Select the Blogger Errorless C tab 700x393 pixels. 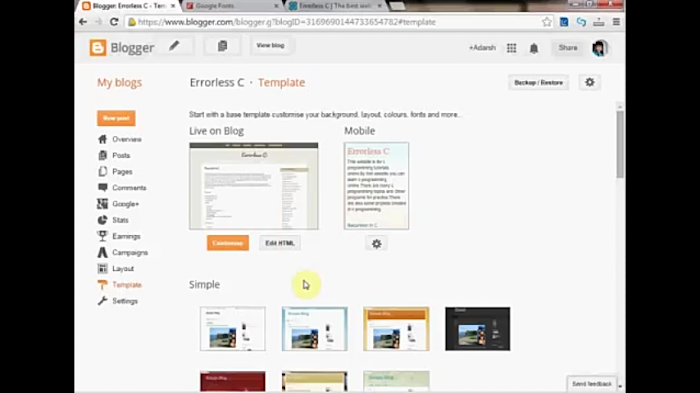[x=129, y=6]
